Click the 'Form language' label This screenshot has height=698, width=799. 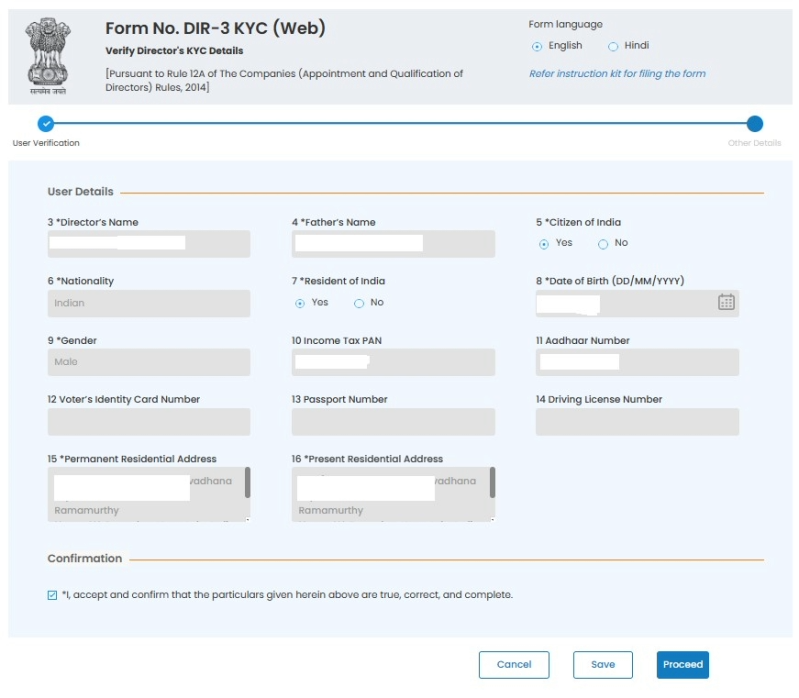coord(565,24)
